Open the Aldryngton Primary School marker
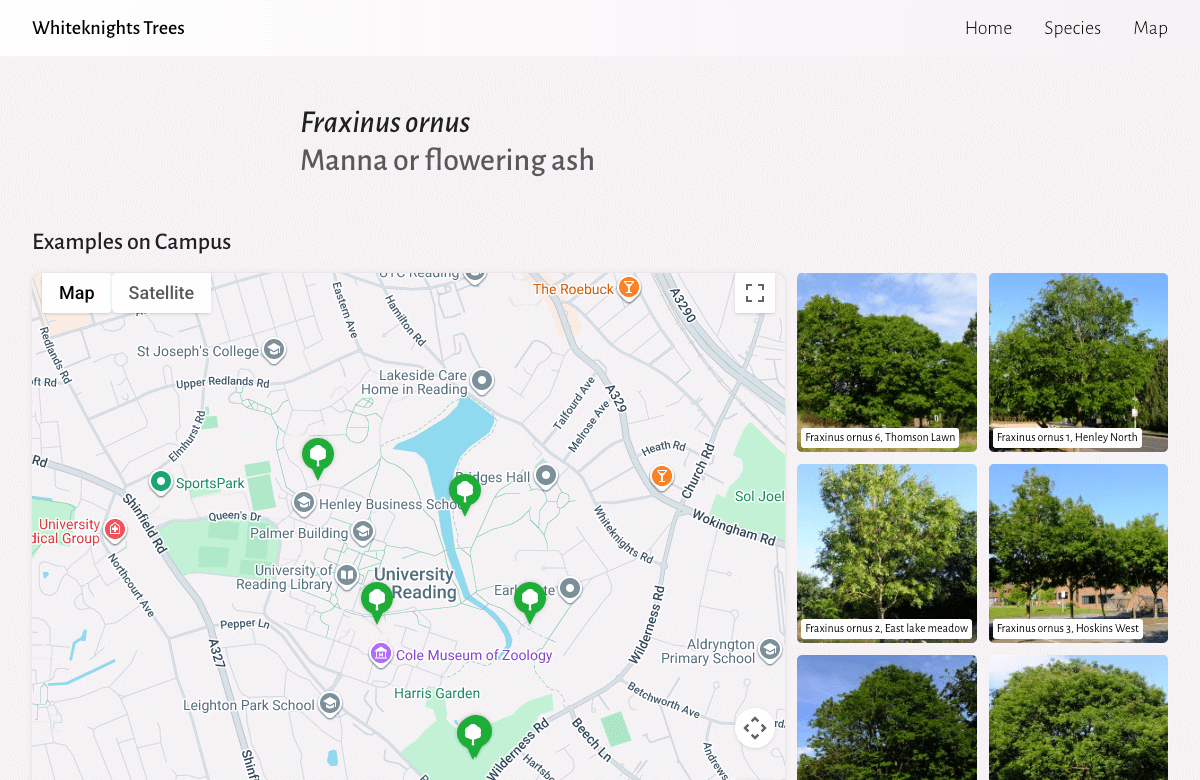This screenshot has width=1200, height=780. point(770,651)
